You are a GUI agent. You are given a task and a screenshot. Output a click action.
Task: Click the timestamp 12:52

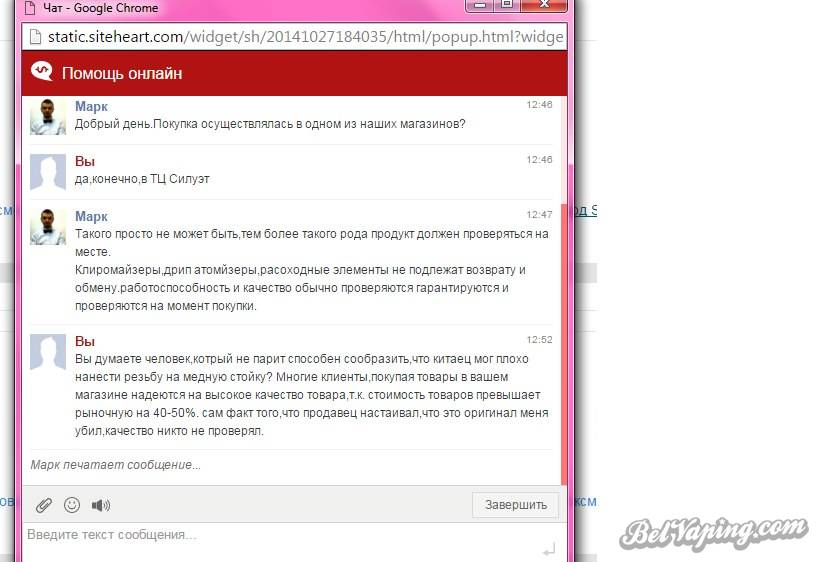(x=539, y=340)
